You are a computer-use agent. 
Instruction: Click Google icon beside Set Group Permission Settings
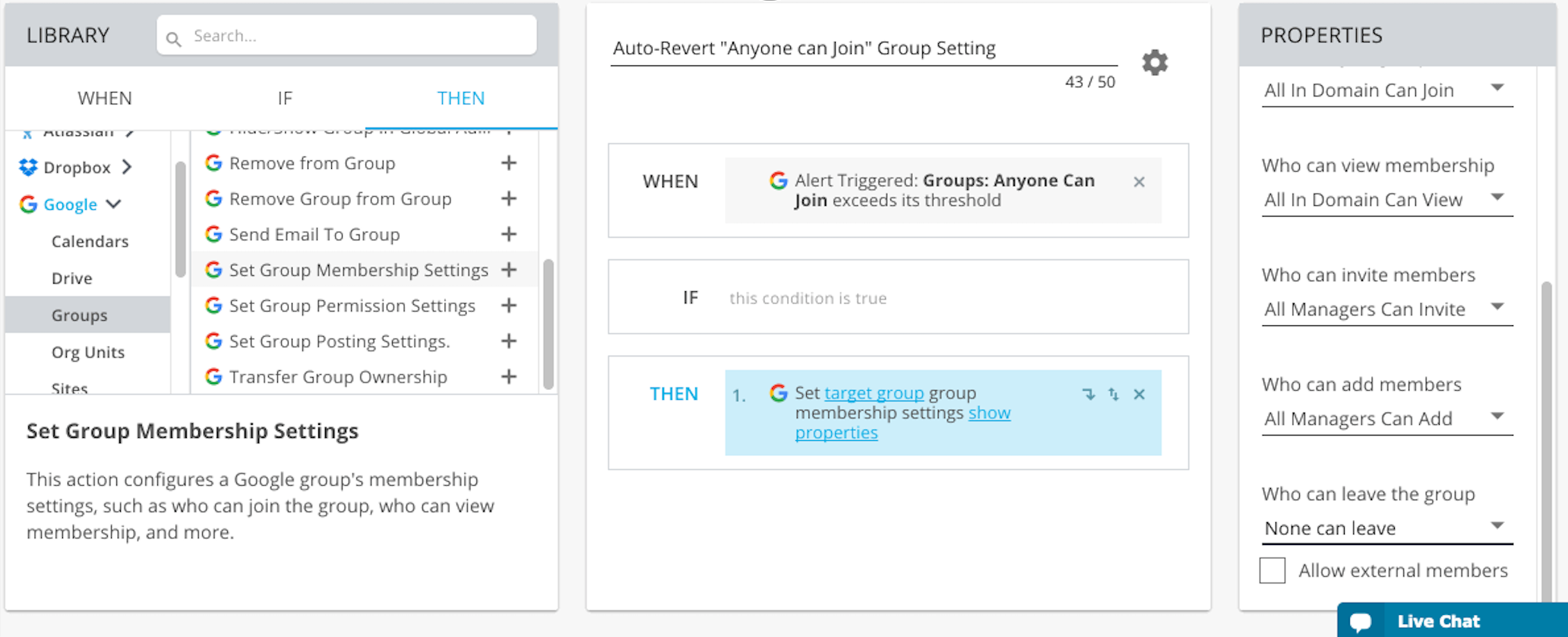213,306
